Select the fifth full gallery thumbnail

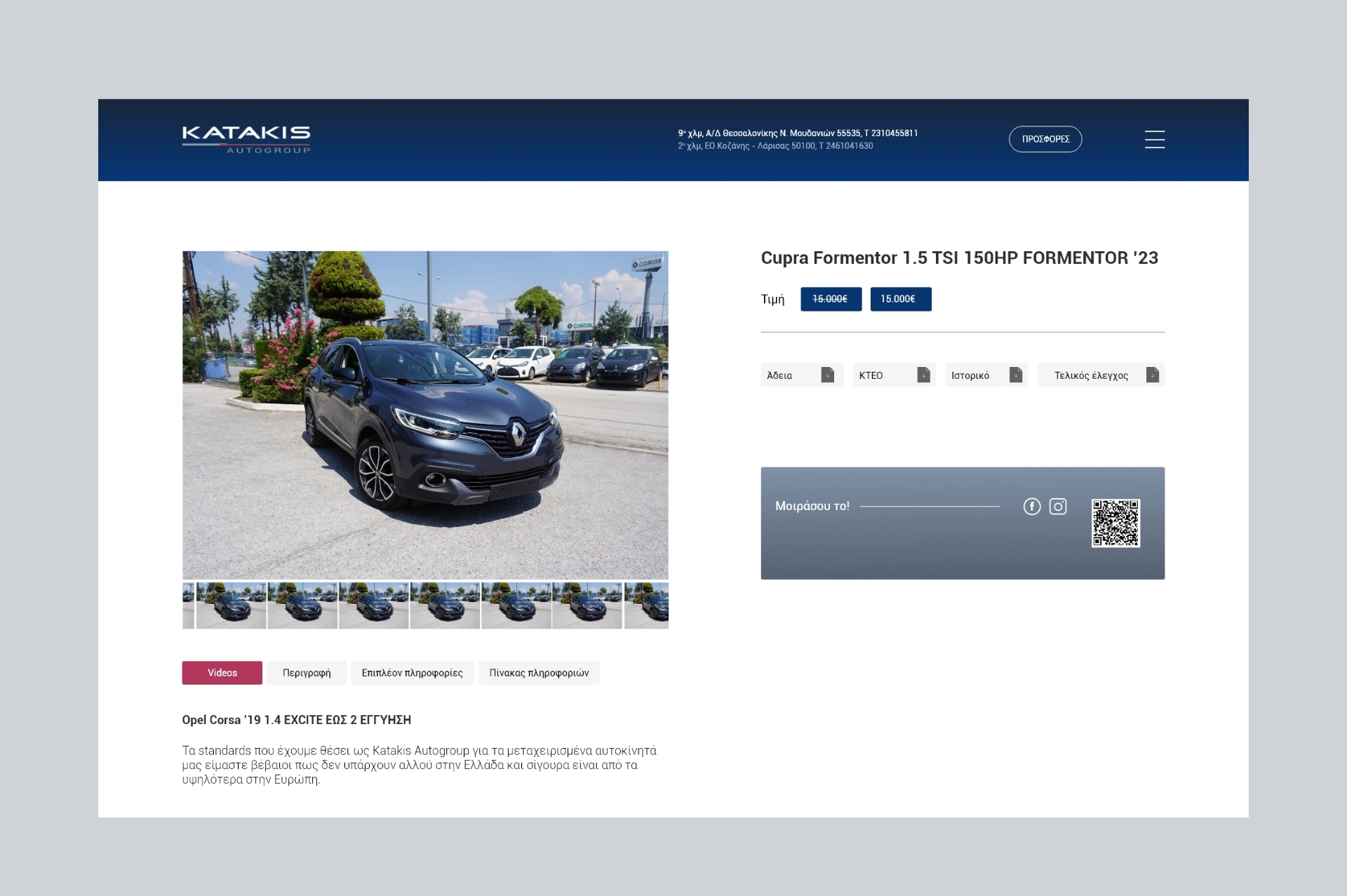point(516,606)
